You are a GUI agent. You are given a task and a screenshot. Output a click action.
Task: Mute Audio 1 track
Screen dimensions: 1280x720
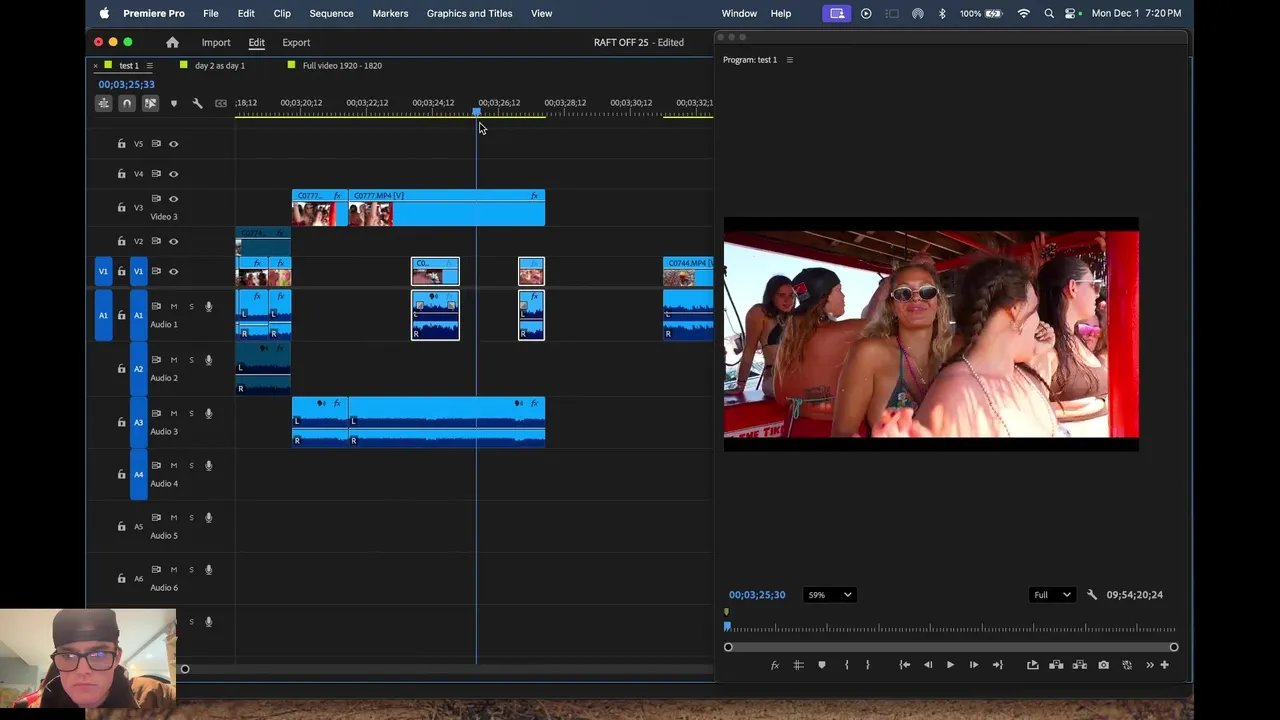(x=173, y=306)
